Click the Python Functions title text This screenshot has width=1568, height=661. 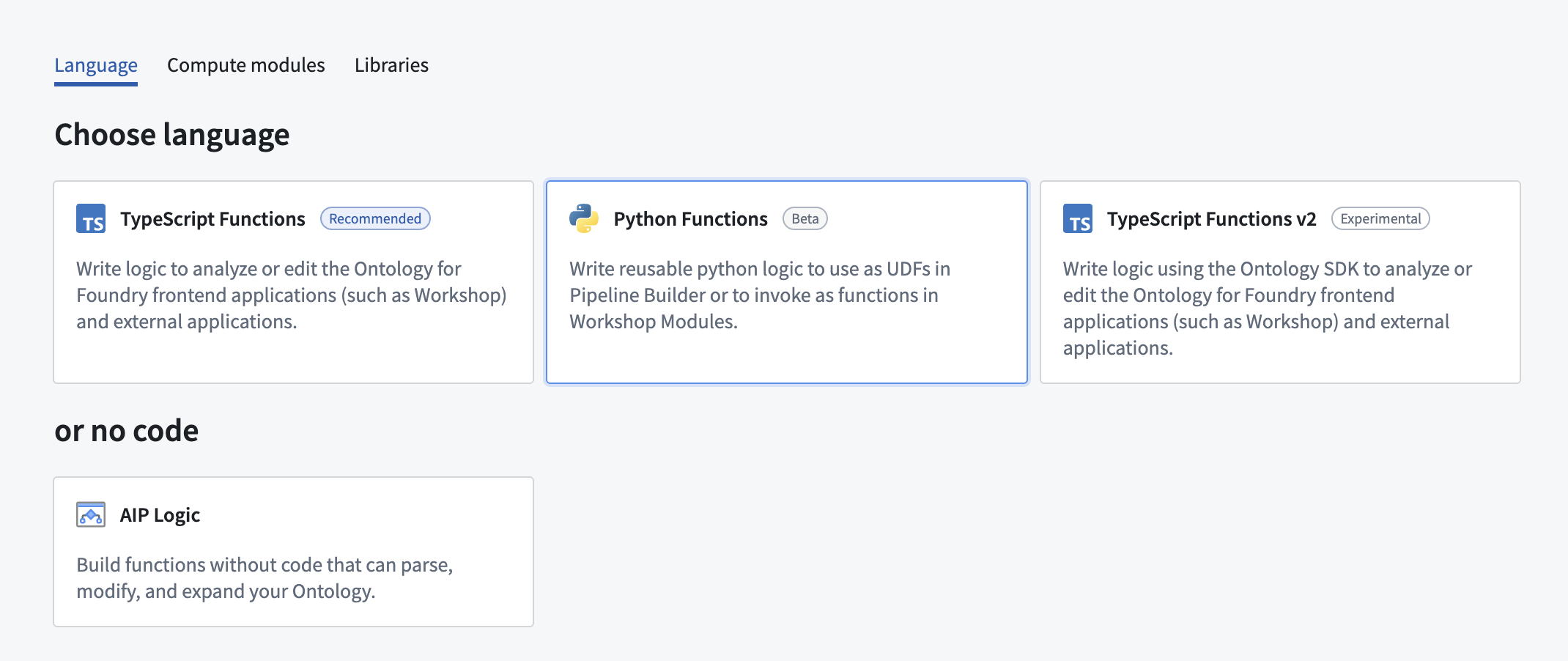point(689,218)
